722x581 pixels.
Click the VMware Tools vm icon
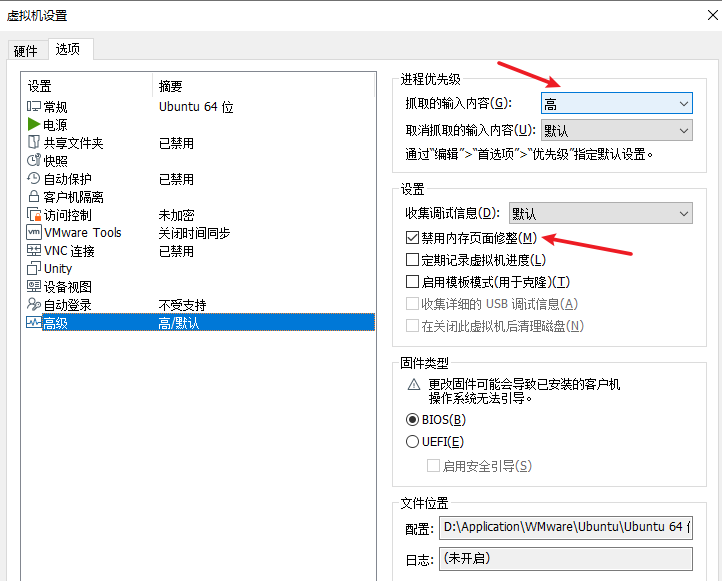34,232
